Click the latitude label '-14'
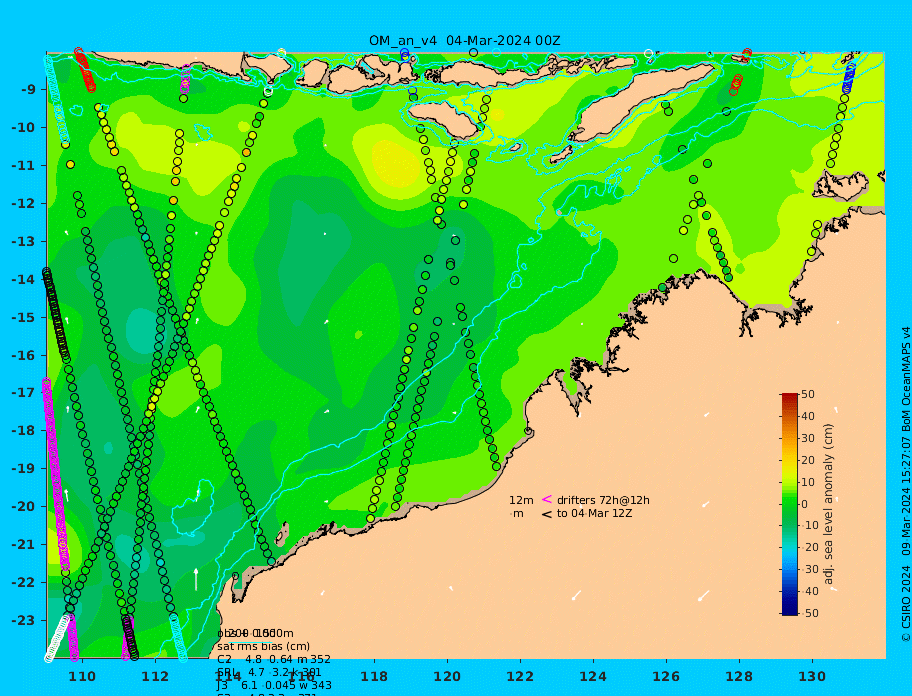 point(23,279)
